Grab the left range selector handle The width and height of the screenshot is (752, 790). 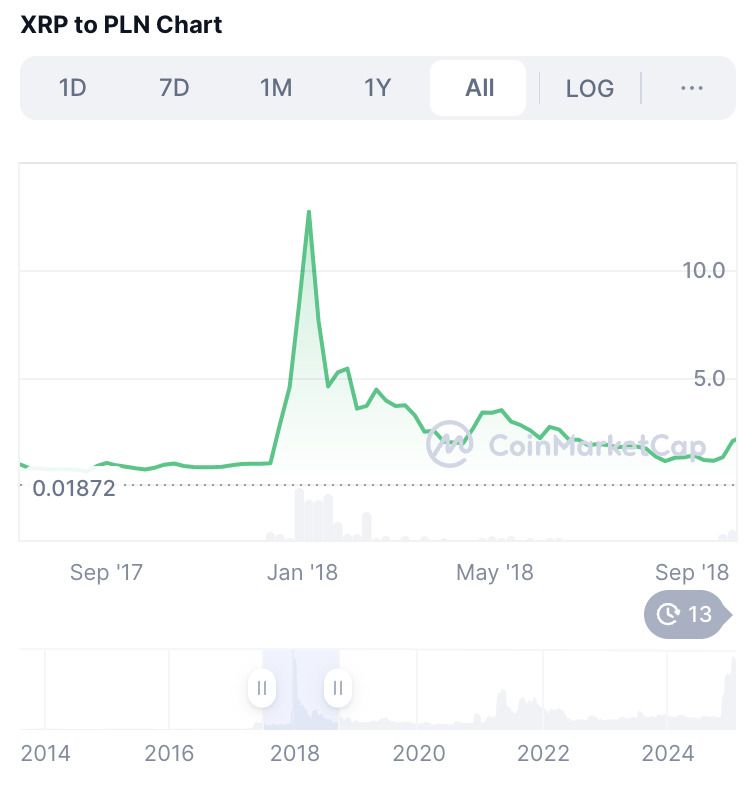[x=262, y=688]
